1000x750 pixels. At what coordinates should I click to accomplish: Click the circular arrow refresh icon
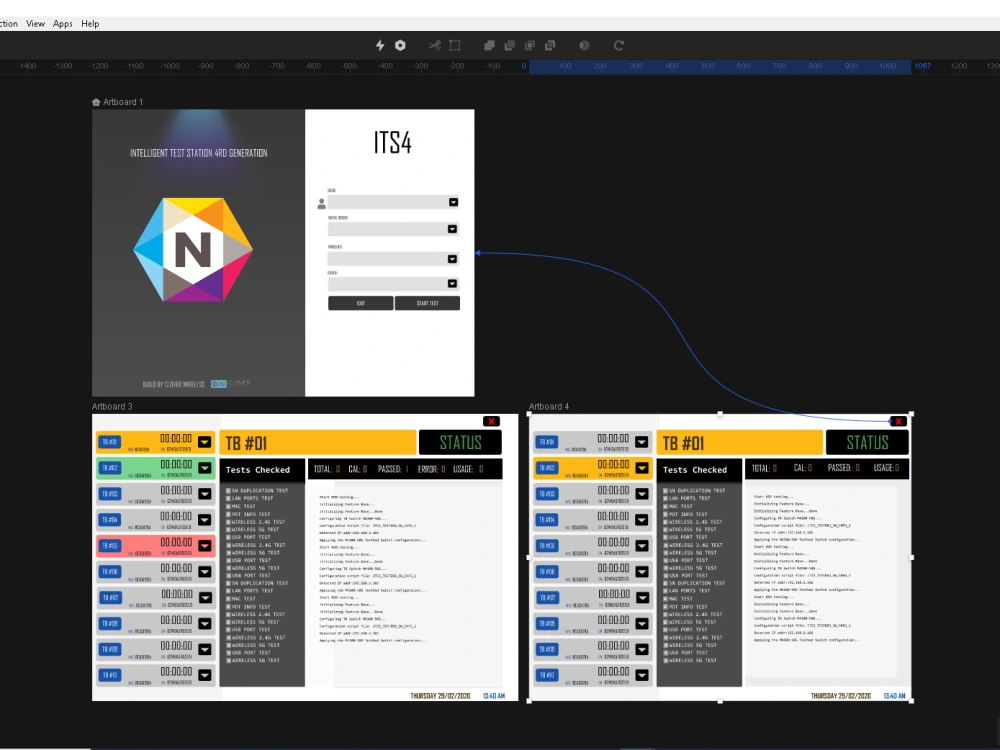click(619, 45)
